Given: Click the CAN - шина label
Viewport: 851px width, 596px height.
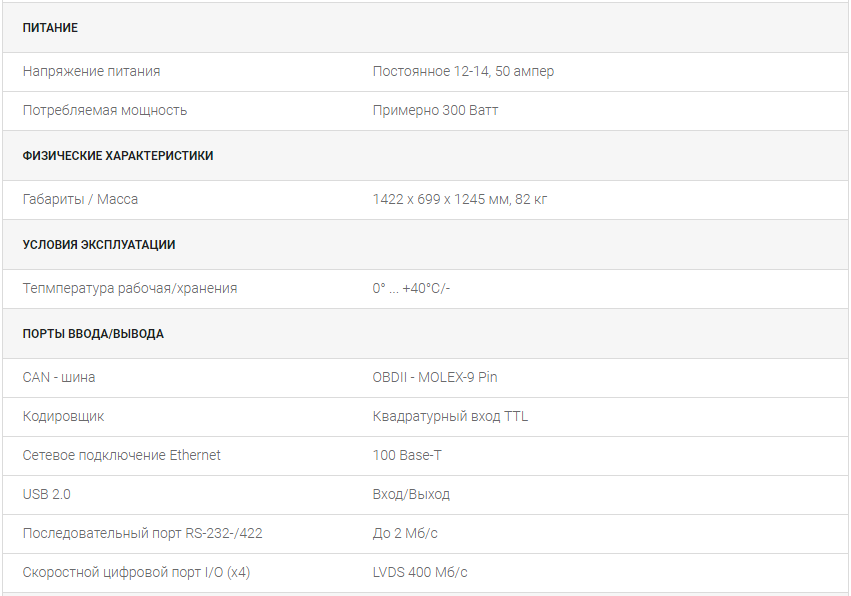Looking at the screenshot, I should 59,377.
